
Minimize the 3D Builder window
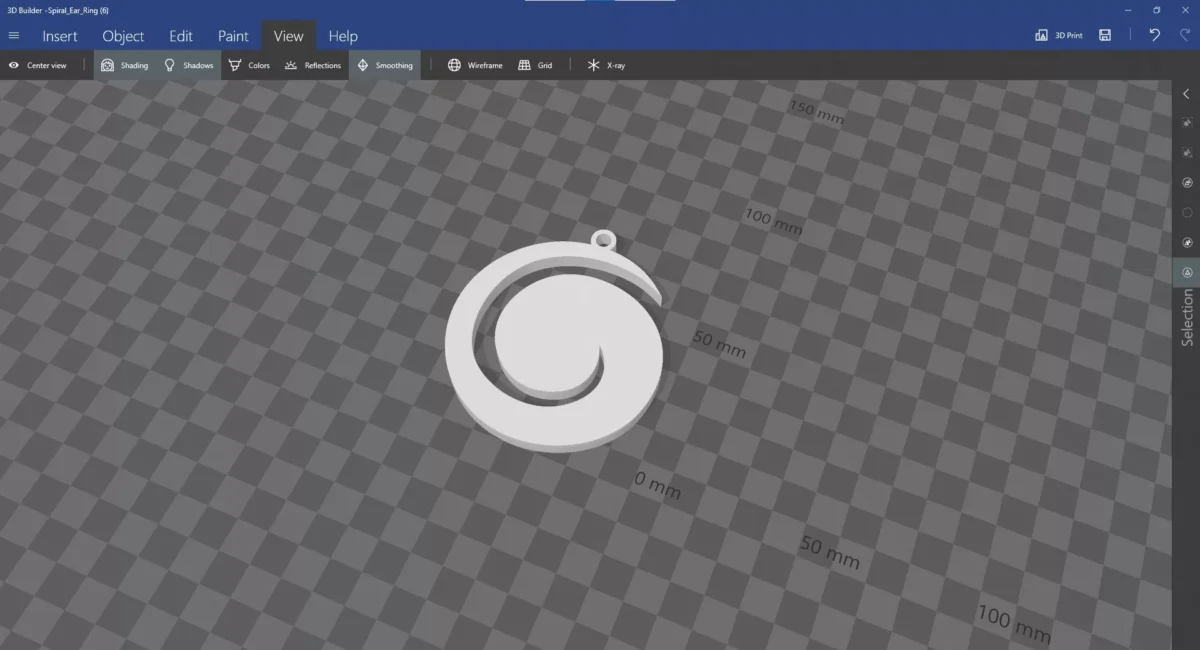[1128, 9]
